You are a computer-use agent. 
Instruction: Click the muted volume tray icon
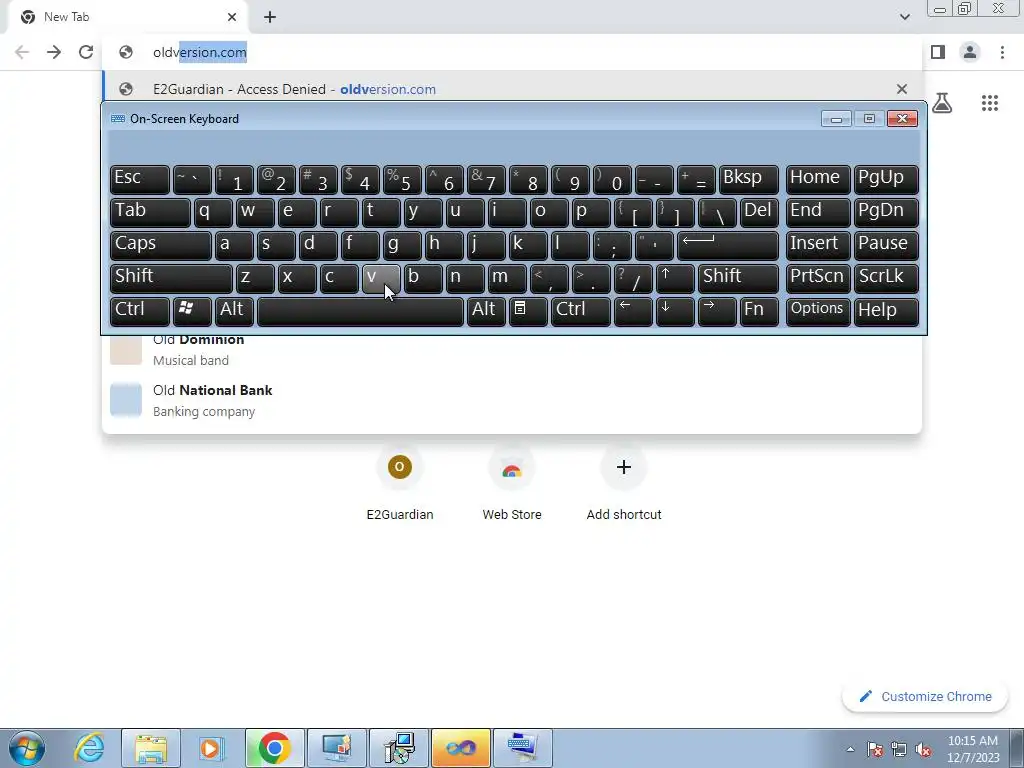coord(923,750)
